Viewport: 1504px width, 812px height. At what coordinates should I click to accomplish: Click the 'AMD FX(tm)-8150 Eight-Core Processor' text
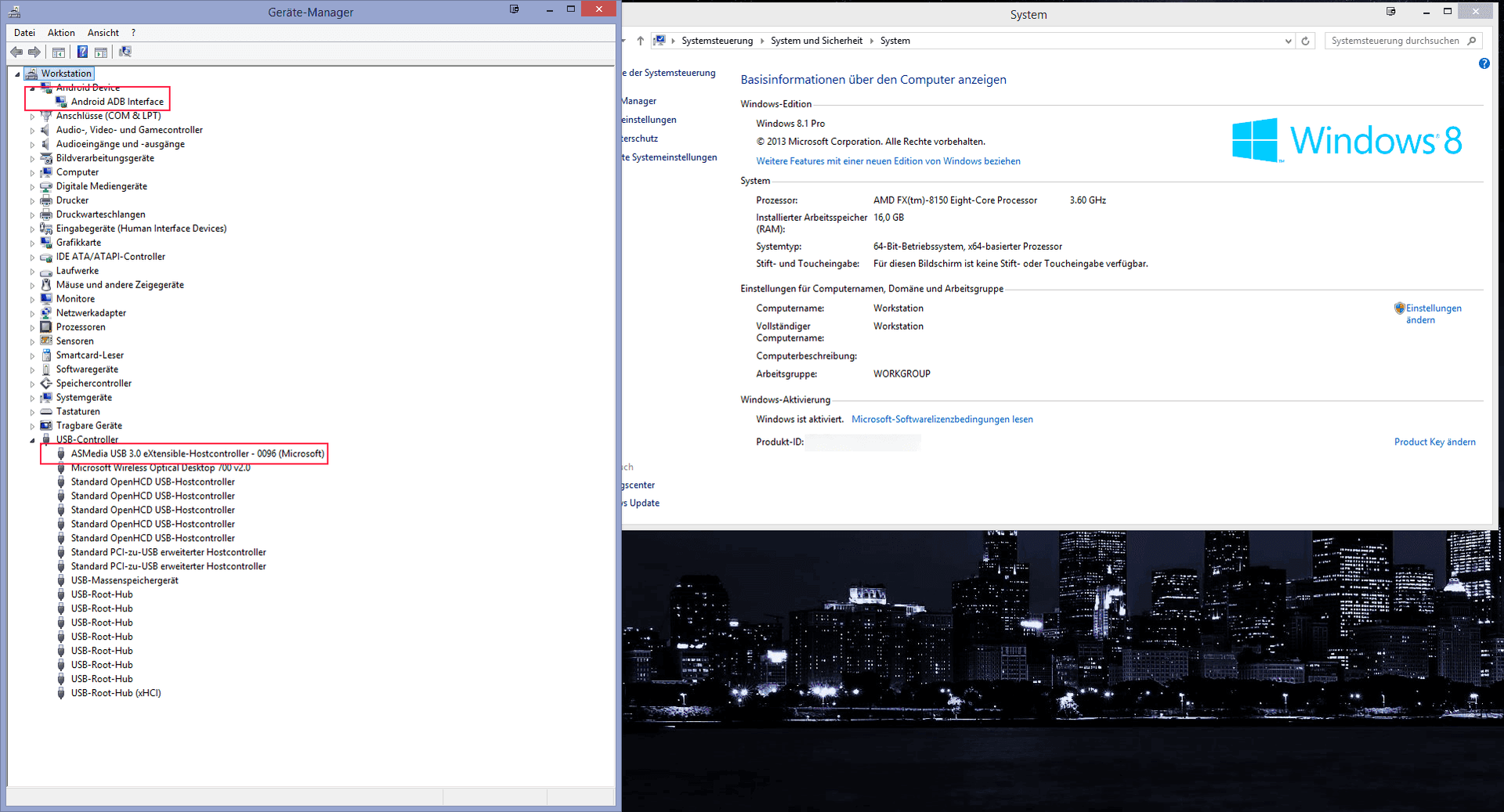coord(955,200)
